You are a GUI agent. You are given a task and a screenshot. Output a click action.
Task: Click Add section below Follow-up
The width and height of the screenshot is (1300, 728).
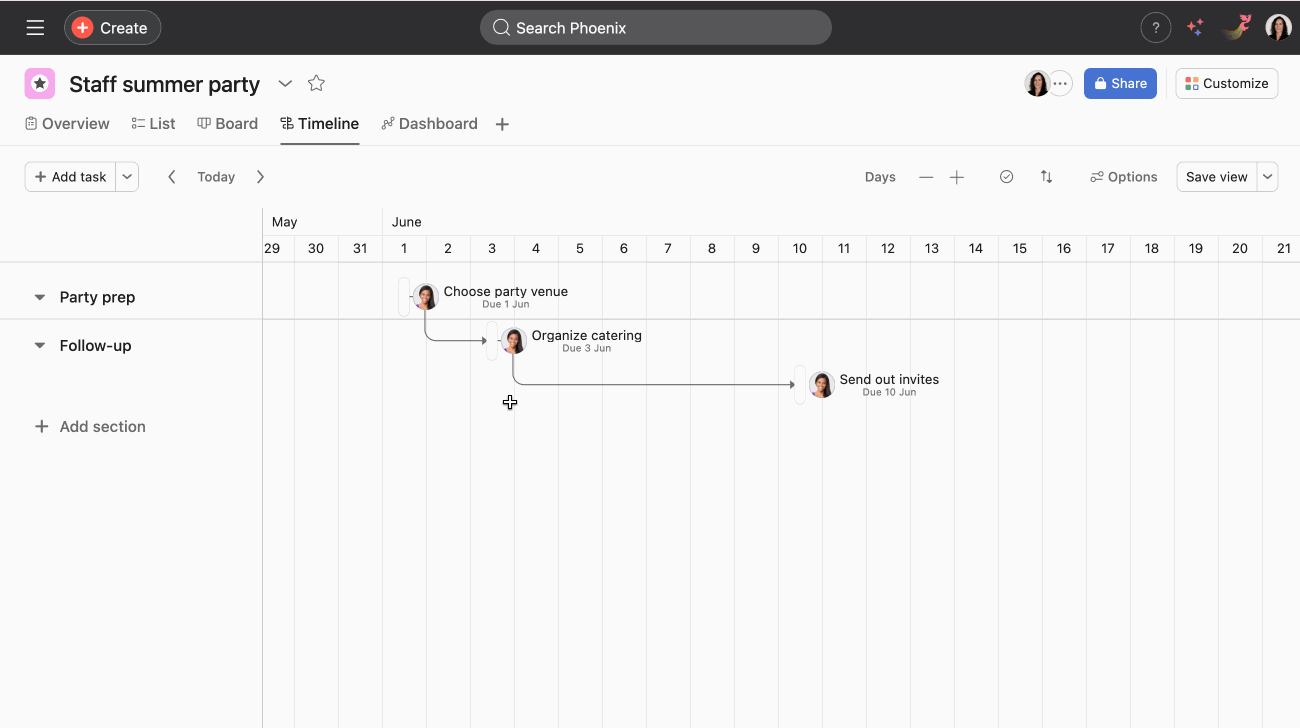90,426
